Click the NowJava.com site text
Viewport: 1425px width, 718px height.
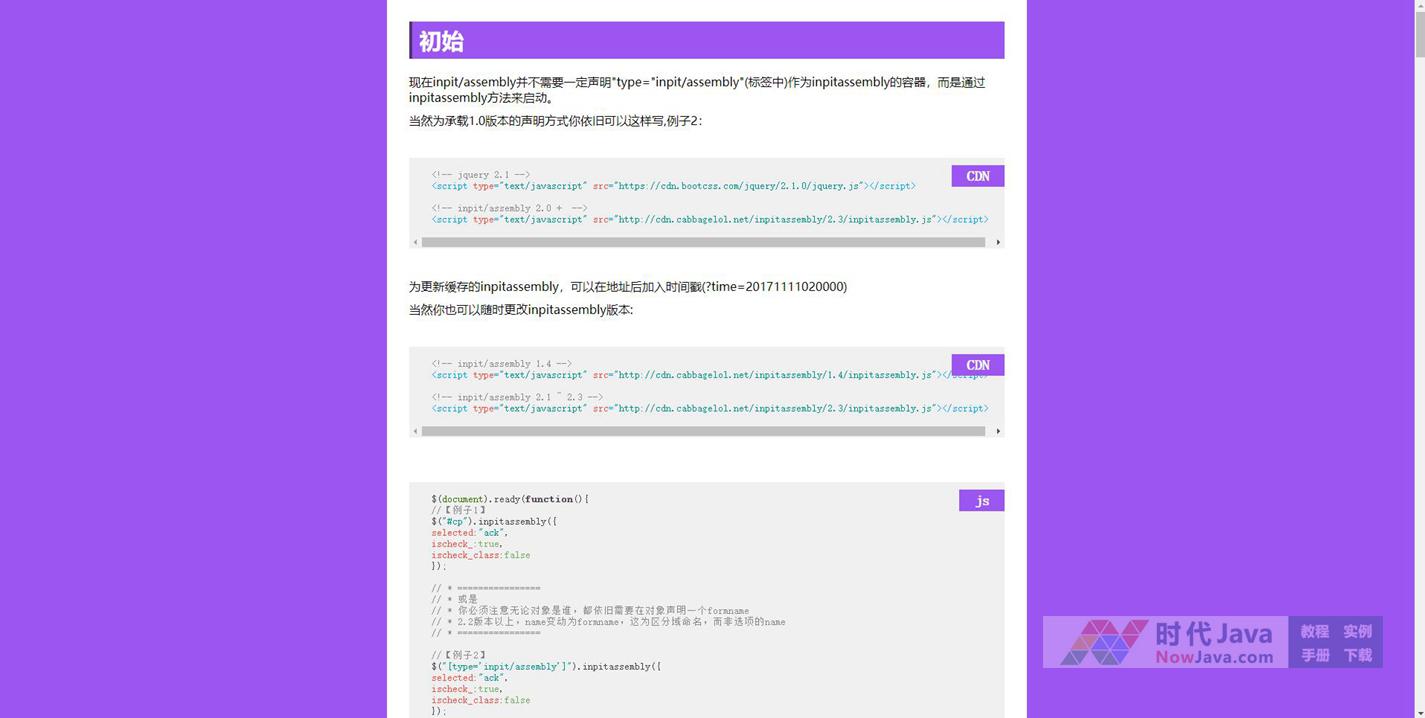[x=1214, y=657]
